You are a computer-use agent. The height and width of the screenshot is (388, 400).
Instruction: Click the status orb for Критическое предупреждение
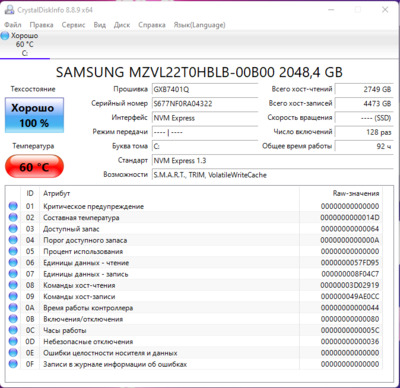click(x=13, y=206)
